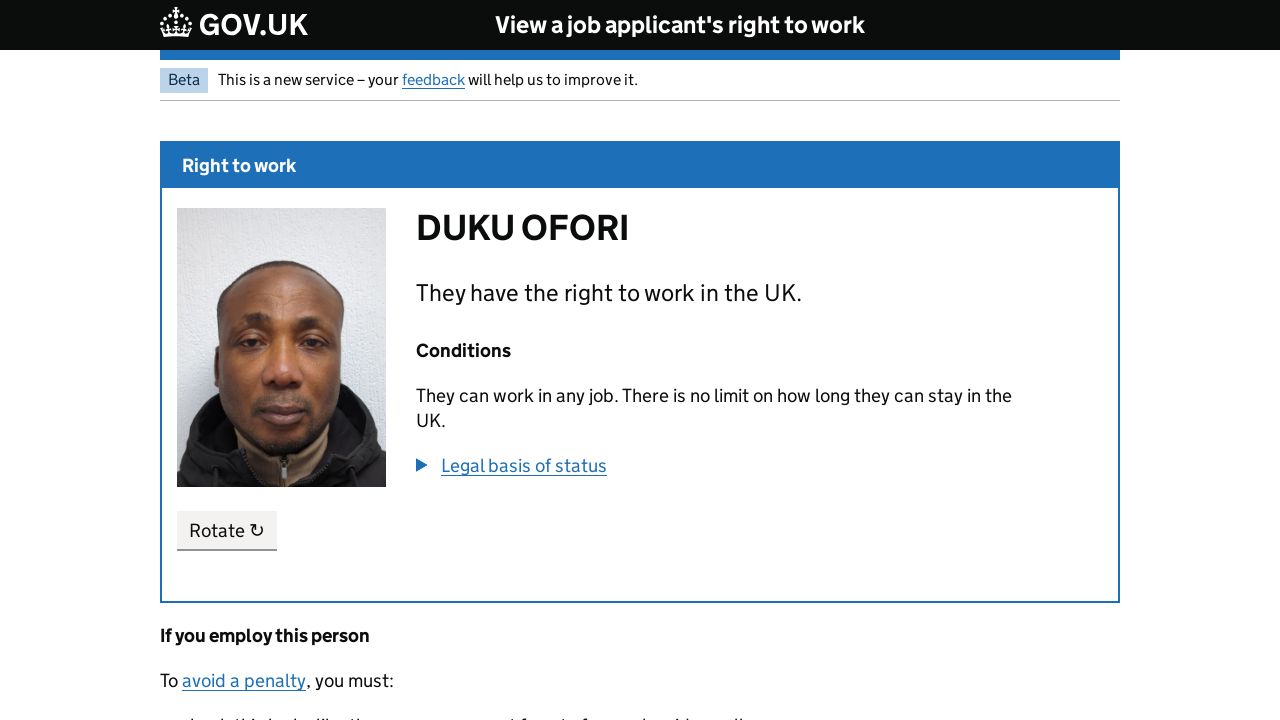This screenshot has height=720, width=1280.
Task: Click the blue bar beneath the black header
Action: point(640,55)
